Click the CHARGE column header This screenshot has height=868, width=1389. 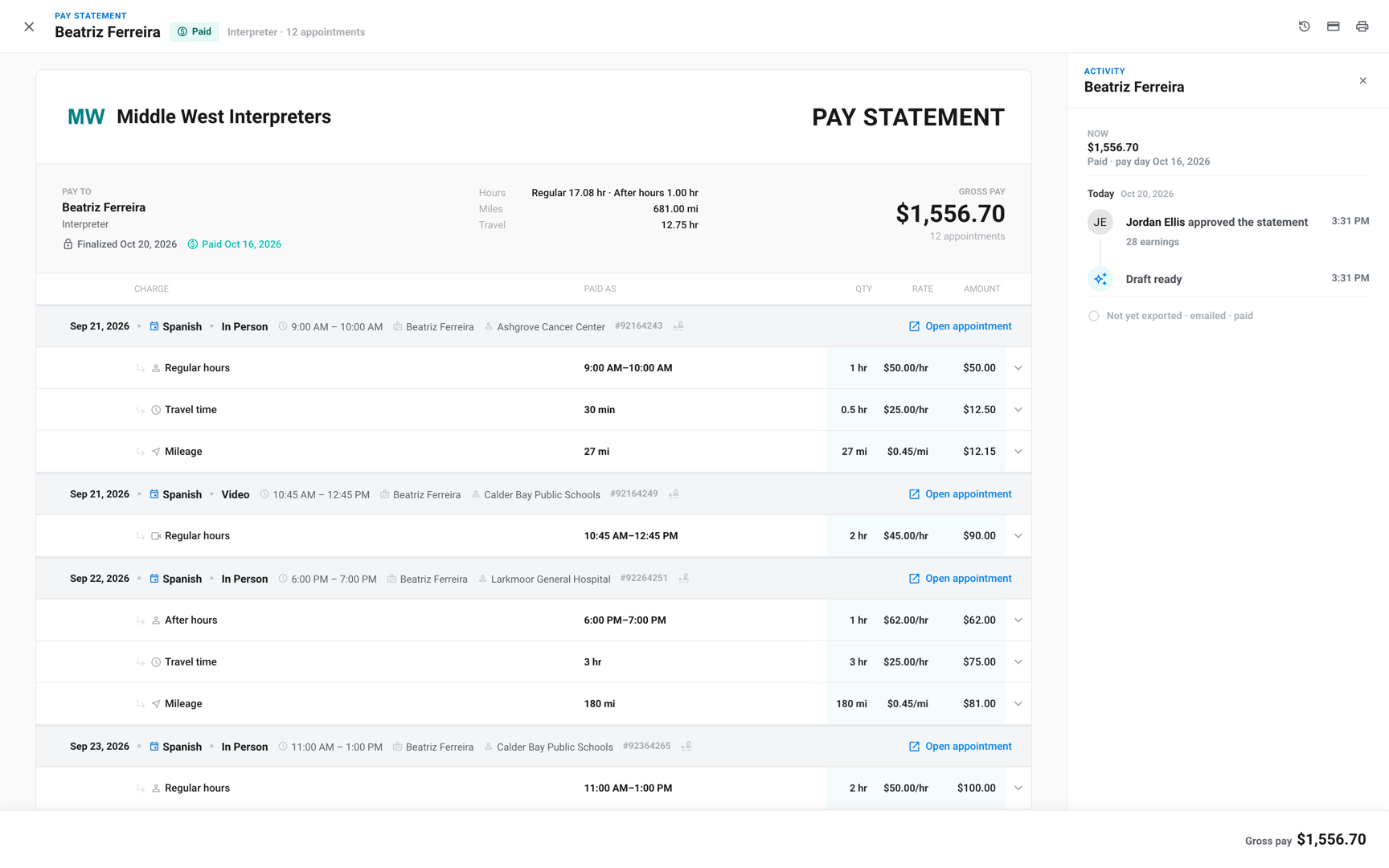tap(151, 289)
